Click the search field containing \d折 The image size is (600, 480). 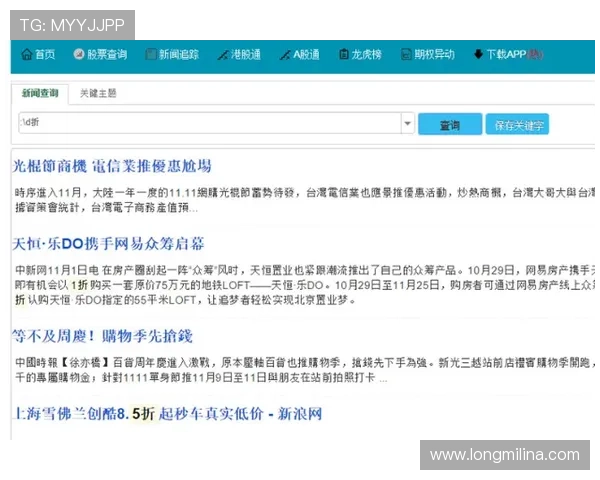210,123
